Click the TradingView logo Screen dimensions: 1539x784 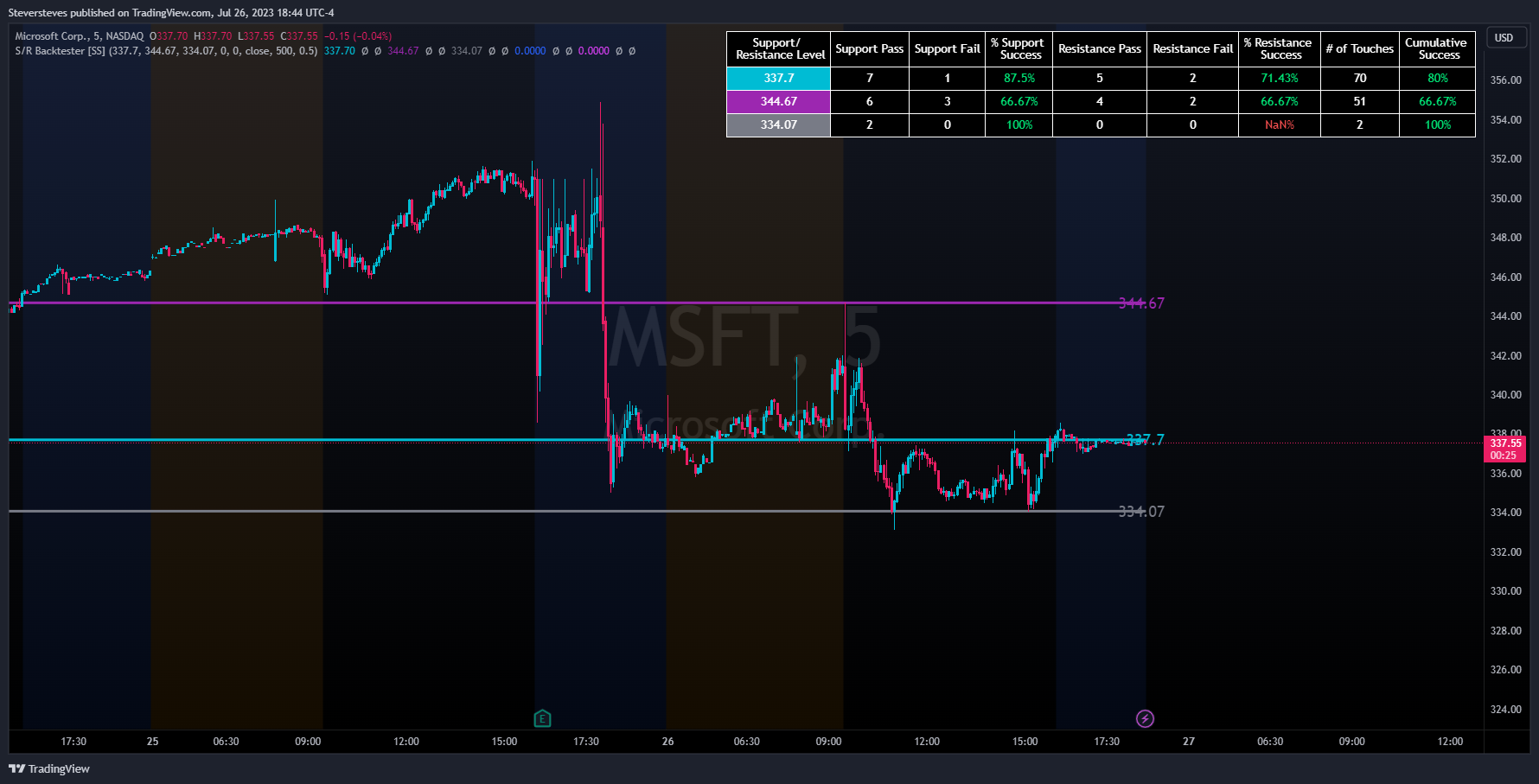49,768
